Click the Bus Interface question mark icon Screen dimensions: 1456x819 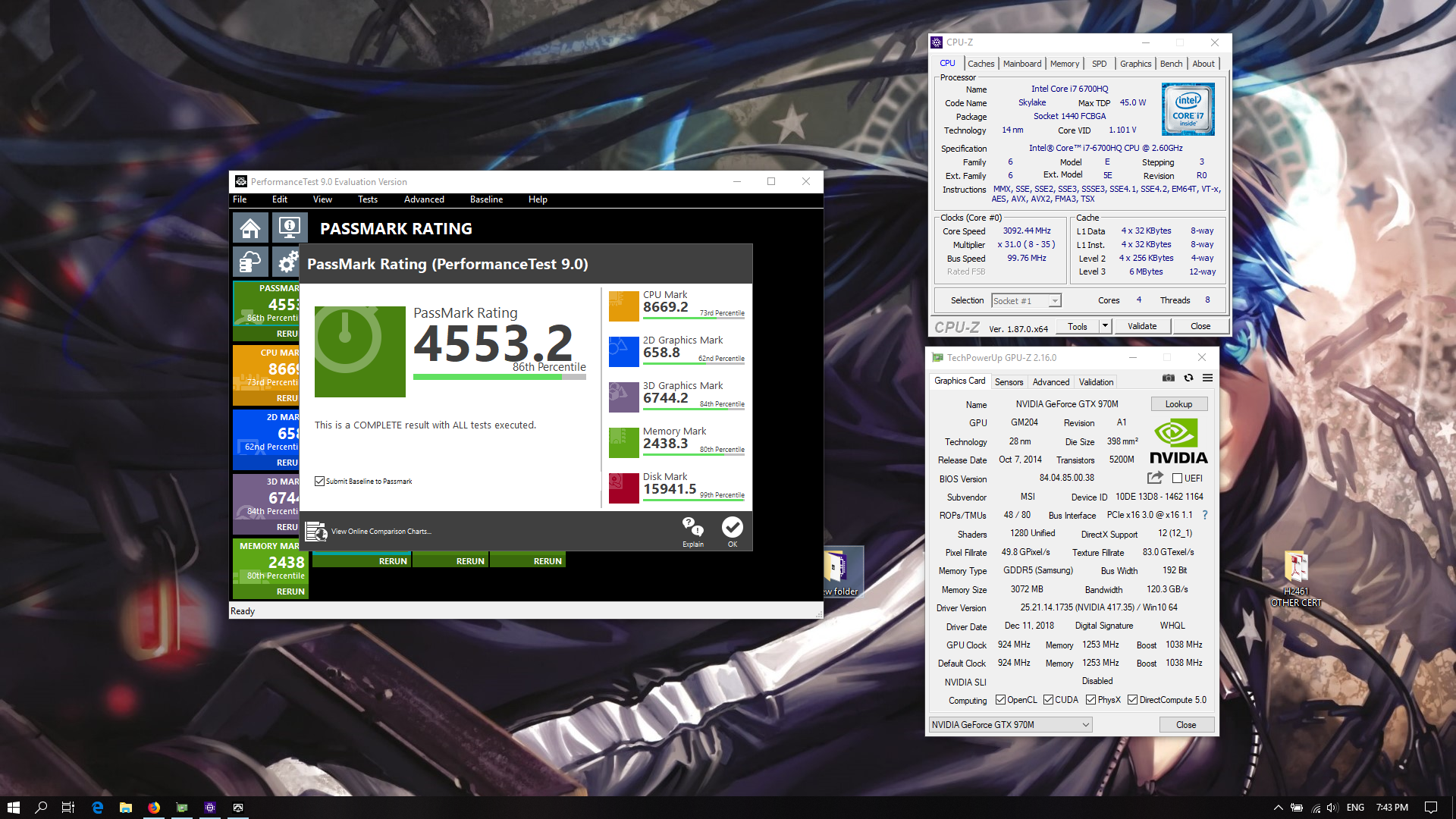click(1205, 515)
